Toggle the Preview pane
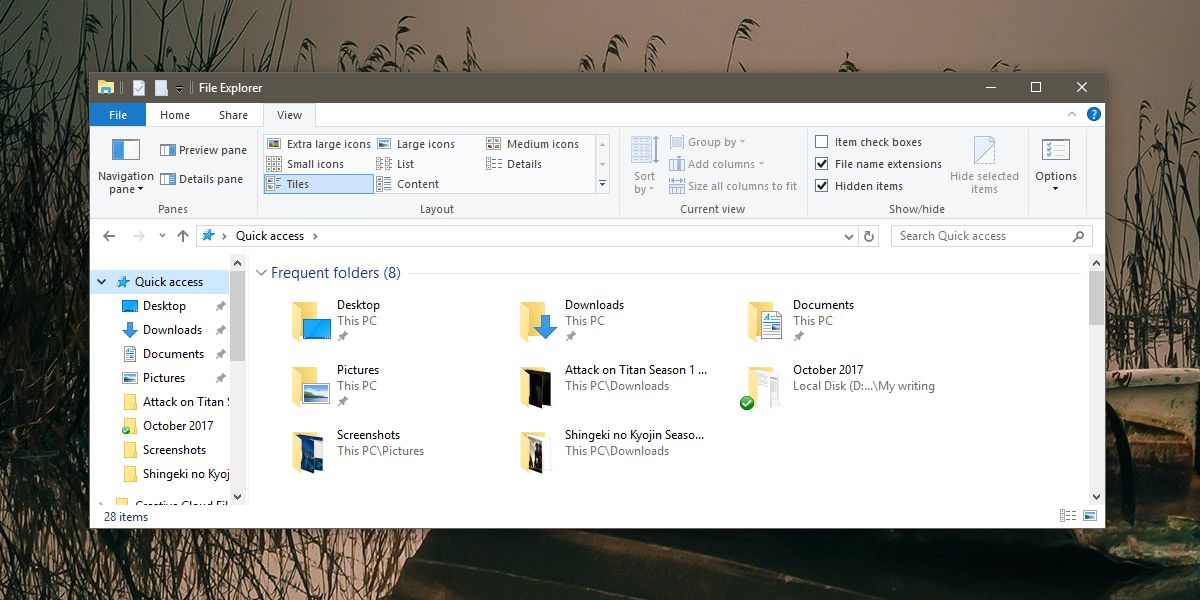 click(203, 150)
